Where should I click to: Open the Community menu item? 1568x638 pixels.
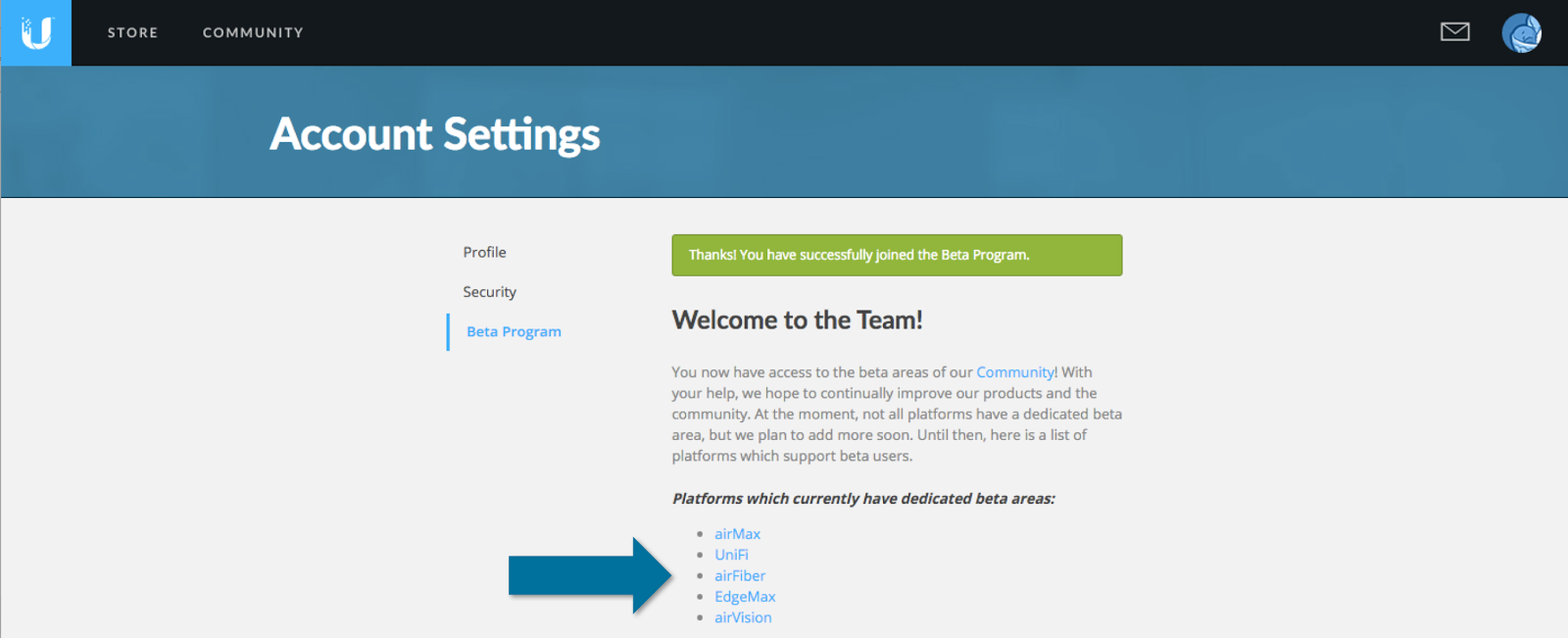(253, 32)
